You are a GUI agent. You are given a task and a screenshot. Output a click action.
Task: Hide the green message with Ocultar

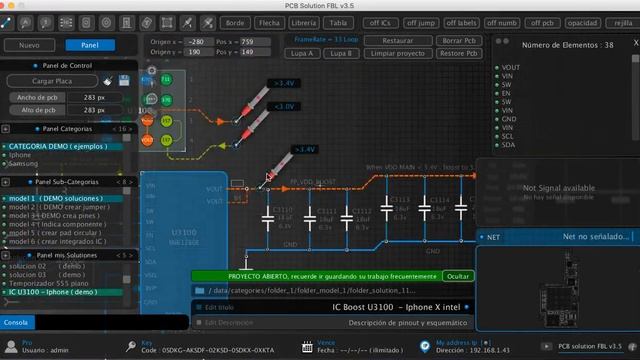click(458, 276)
